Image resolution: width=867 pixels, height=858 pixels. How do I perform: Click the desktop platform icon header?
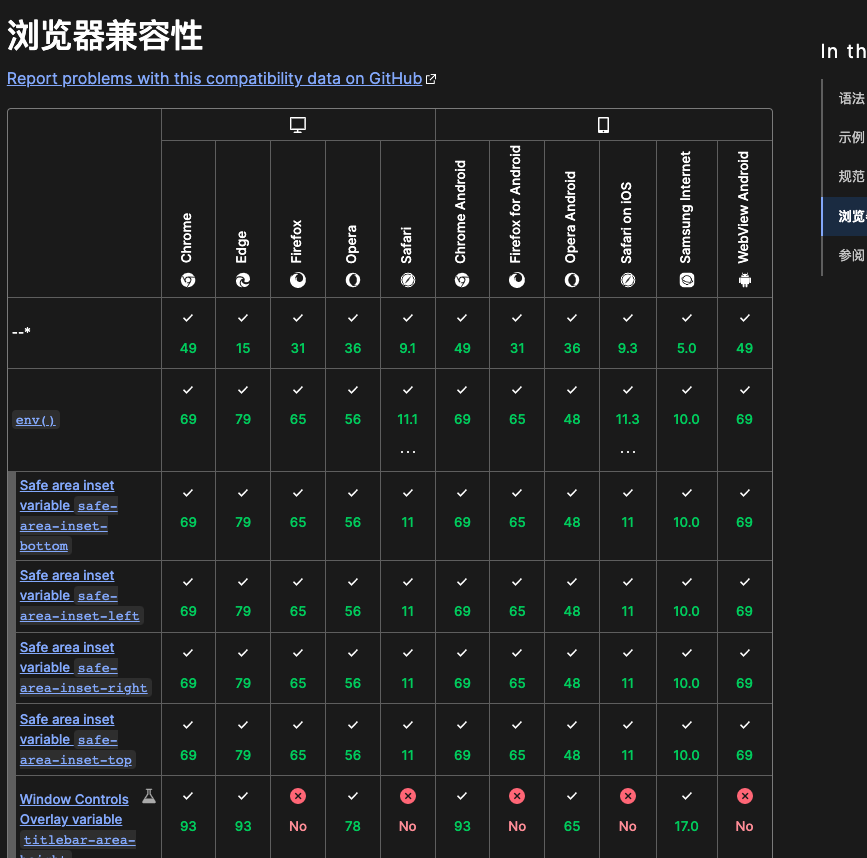pos(298,125)
